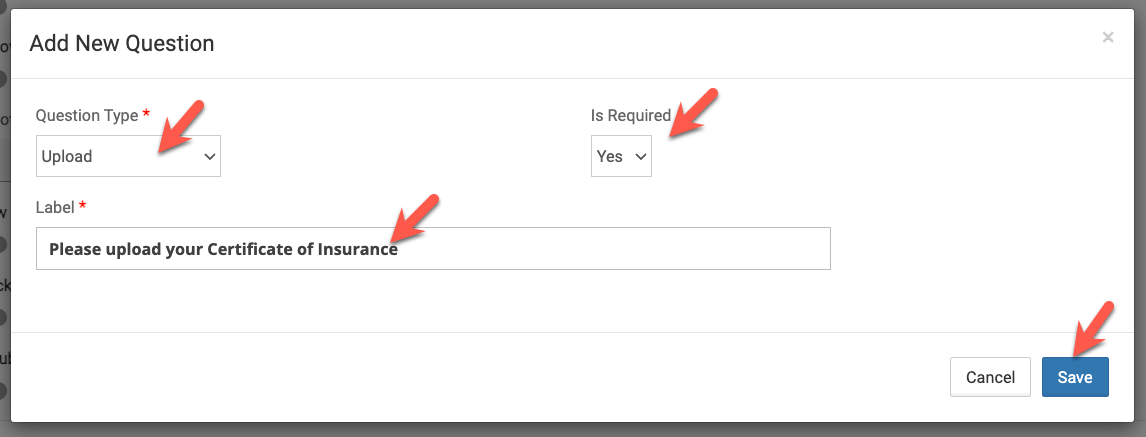Click the chevron on the Upload select box

(209, 157)
